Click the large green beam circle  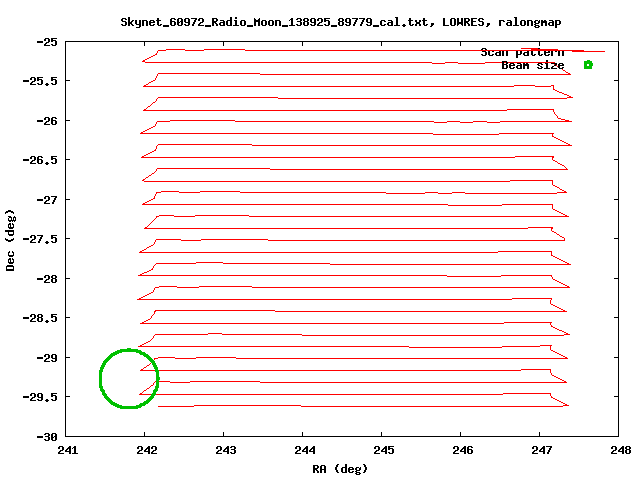(129, 378)
